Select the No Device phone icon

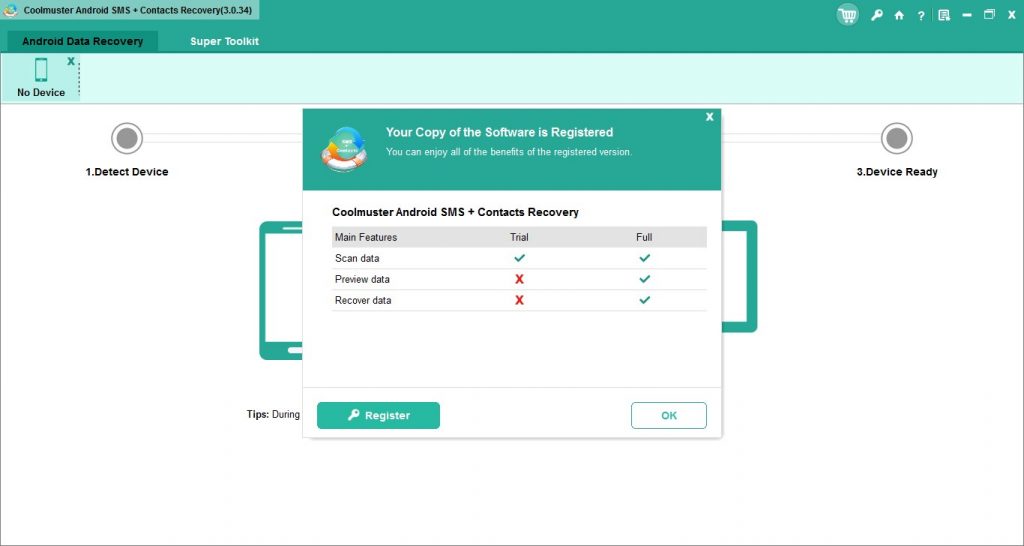[41, 70]
